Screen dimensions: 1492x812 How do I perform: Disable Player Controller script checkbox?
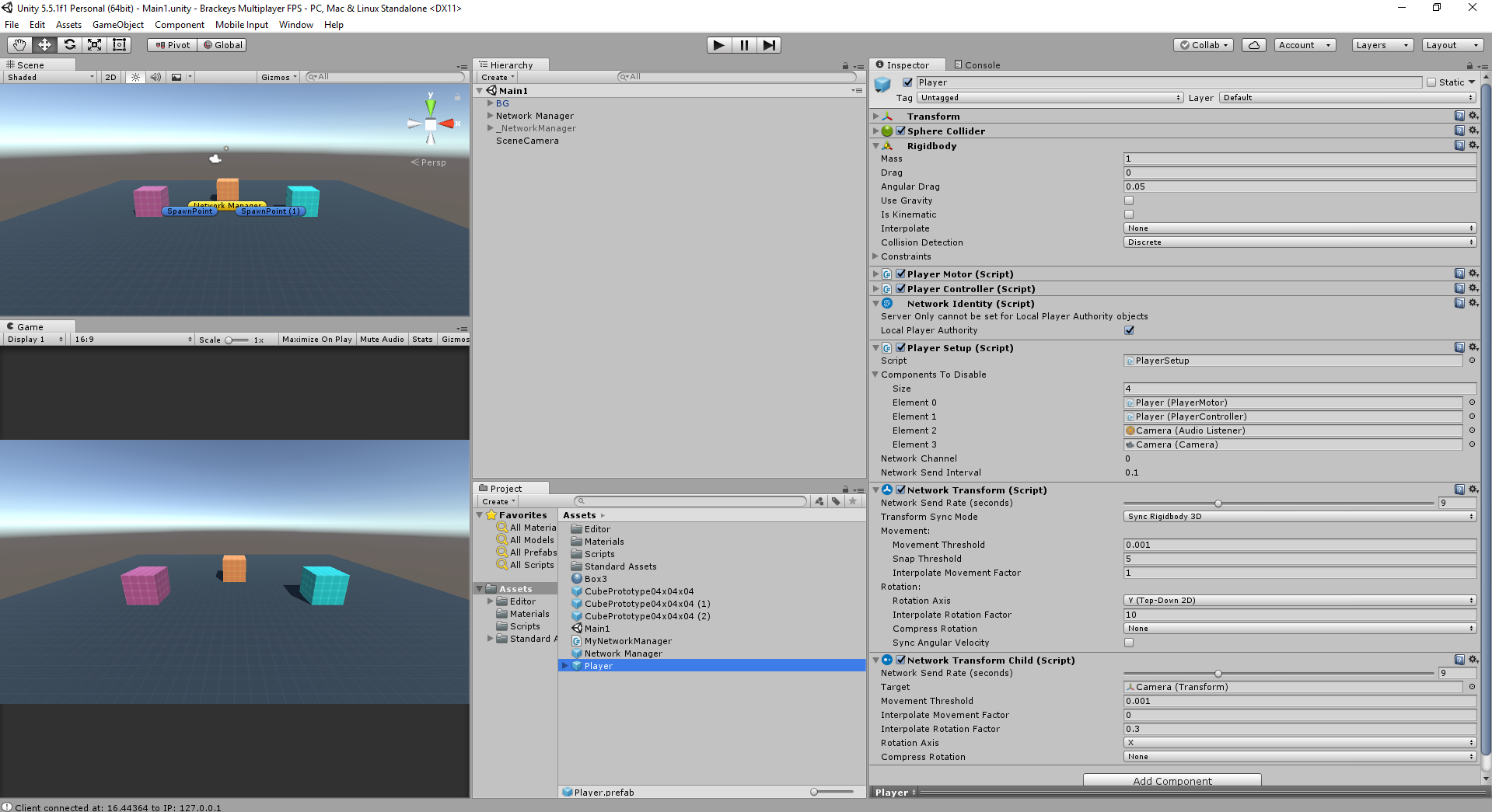(x=900, y=288)
